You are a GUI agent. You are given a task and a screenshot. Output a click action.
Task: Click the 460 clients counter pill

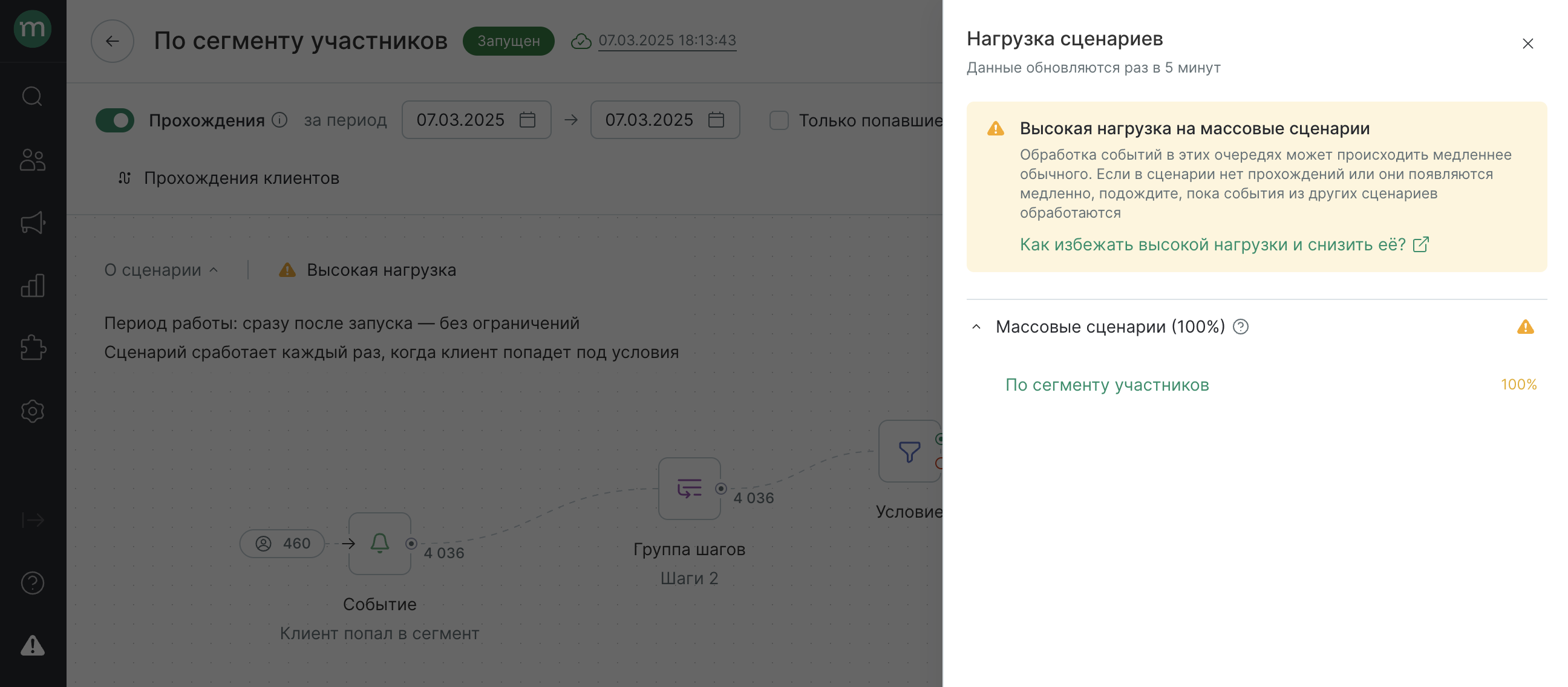283,544
